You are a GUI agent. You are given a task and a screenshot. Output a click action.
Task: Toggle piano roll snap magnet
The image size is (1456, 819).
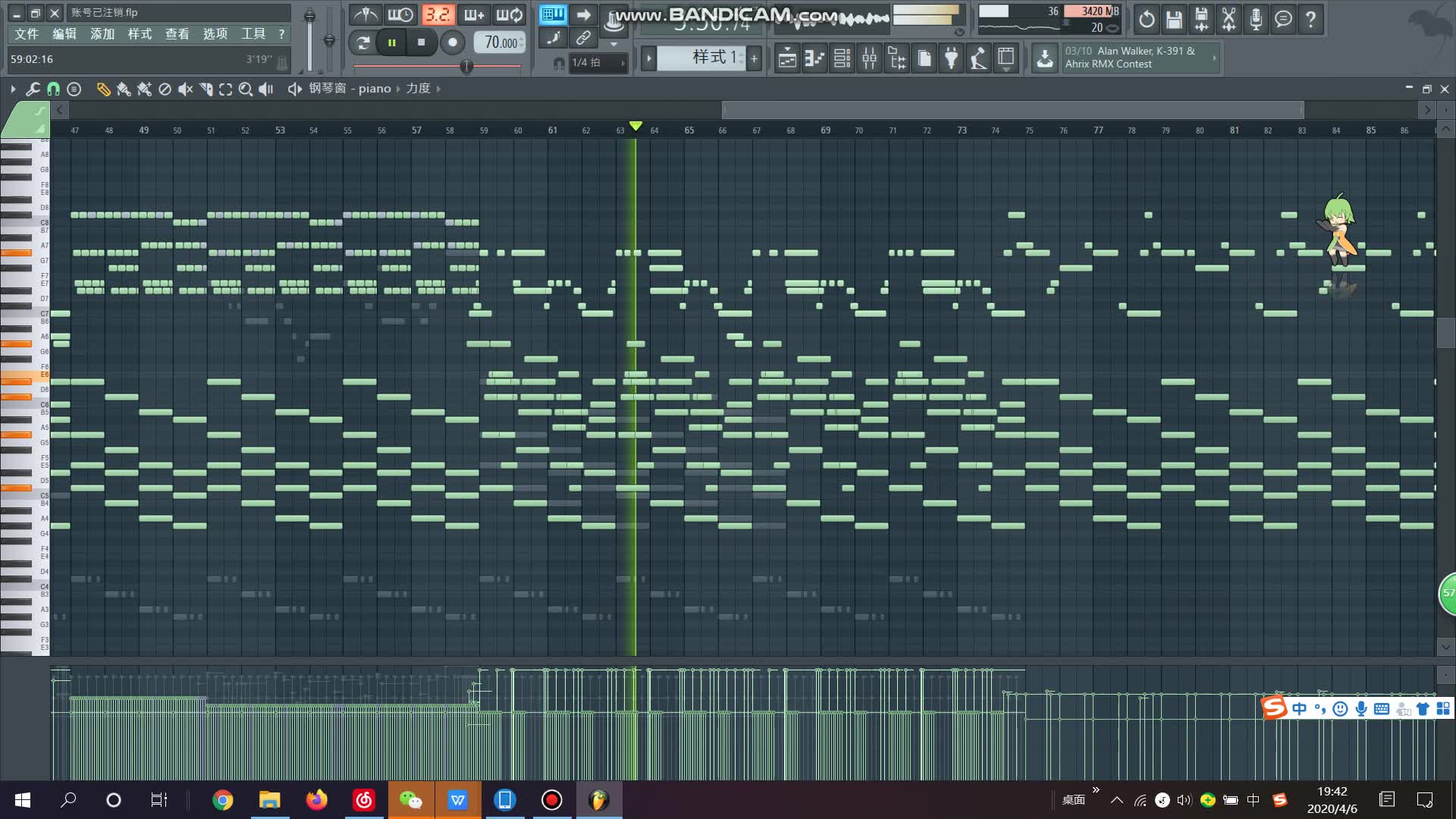pos(53,89)
